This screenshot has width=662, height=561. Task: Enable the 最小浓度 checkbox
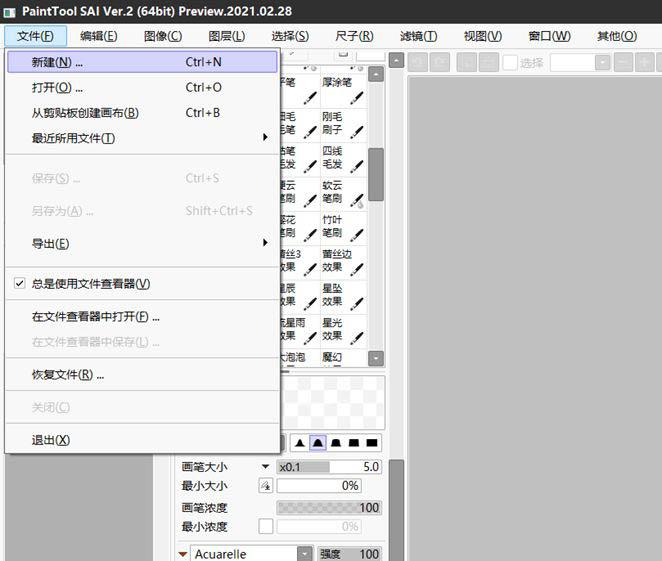pos(266,526)
